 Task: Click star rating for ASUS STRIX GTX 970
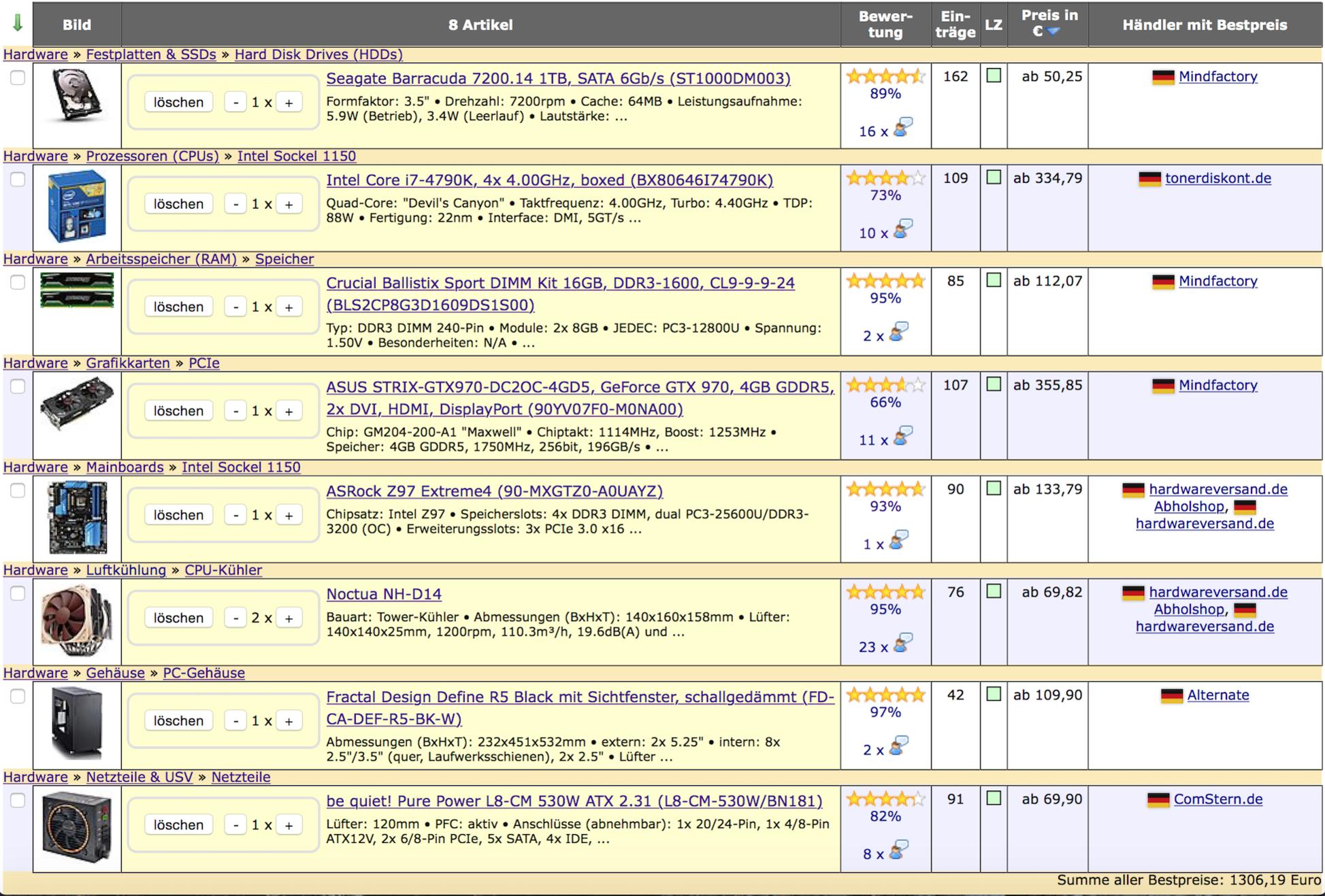coord(885,385)
